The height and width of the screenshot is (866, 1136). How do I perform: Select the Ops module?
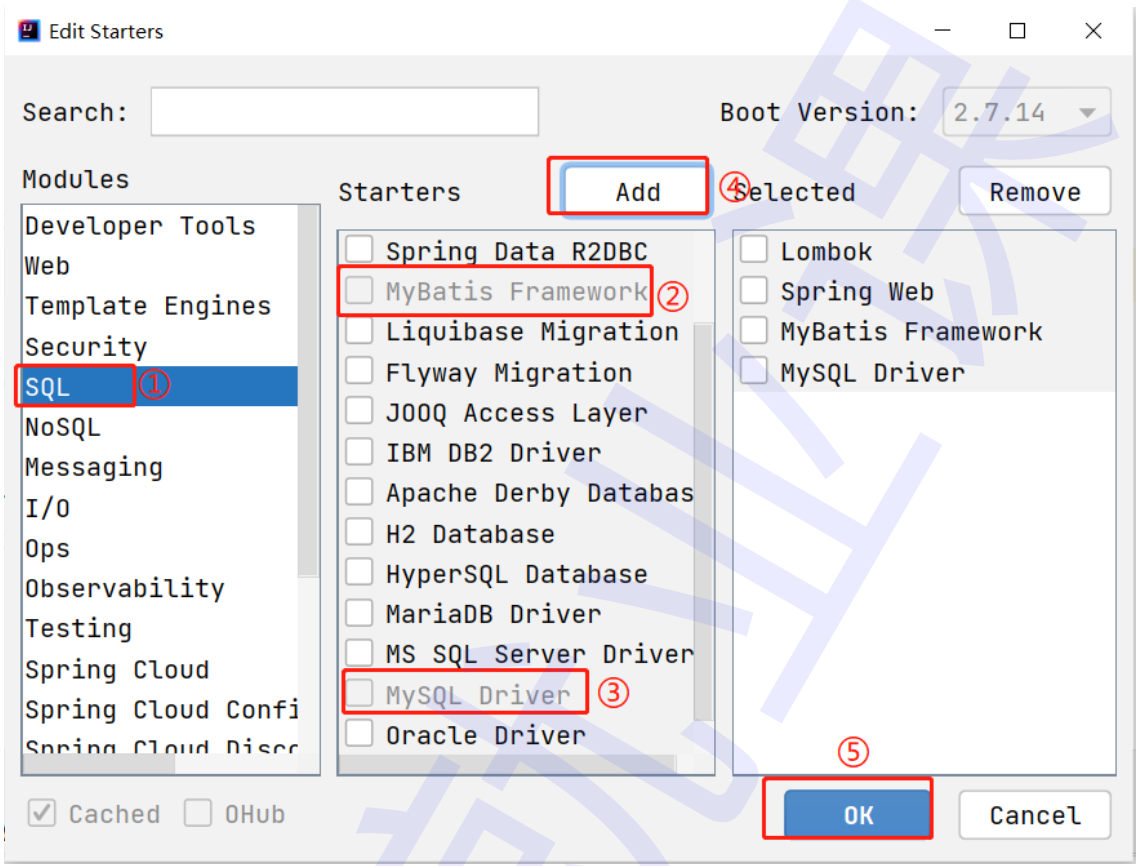tap(160, 548)
